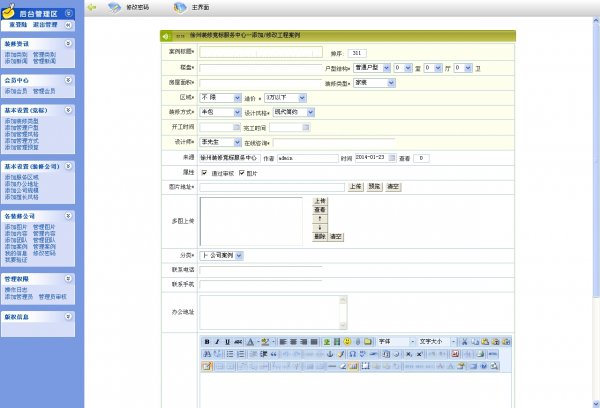
Task: Focus the 联系电话 input field
Action: click(x=261, y=270)
